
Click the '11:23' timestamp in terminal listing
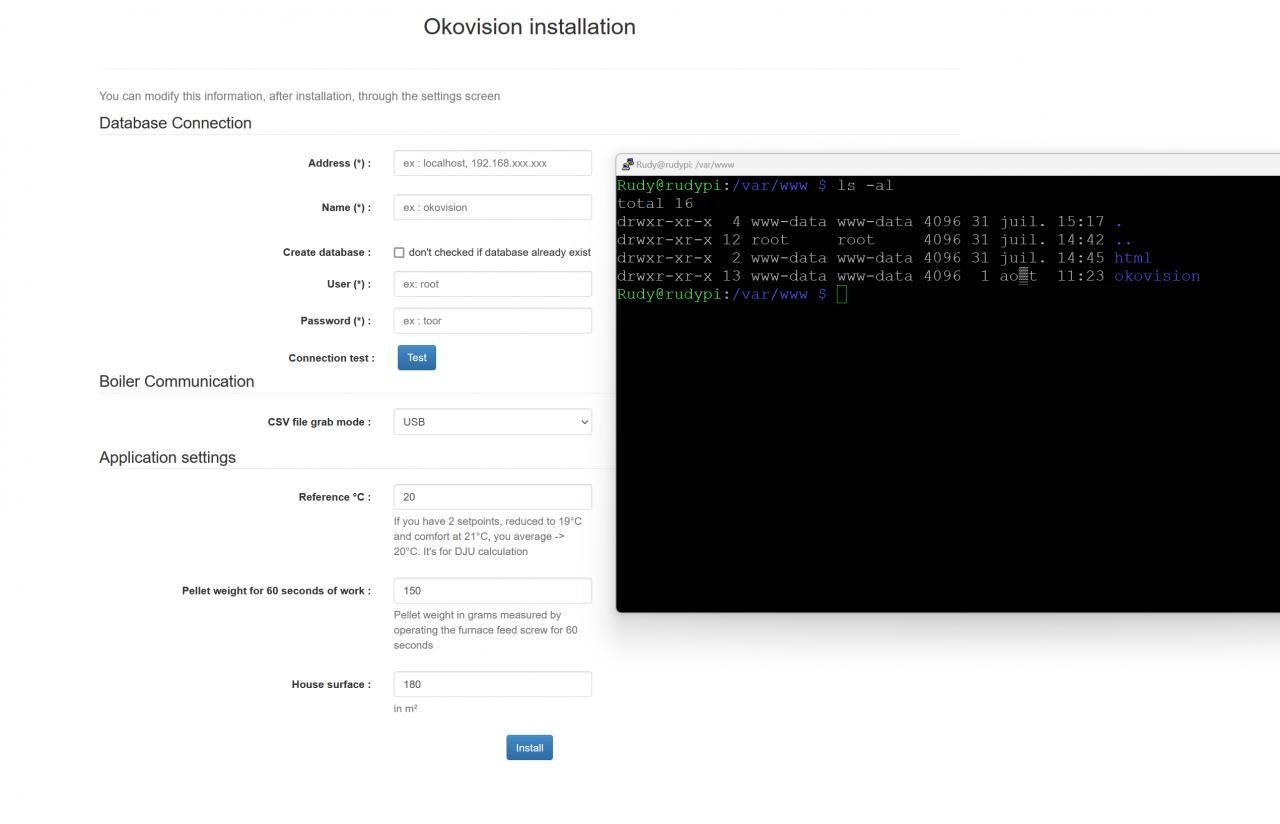[x=1080, y=276]
